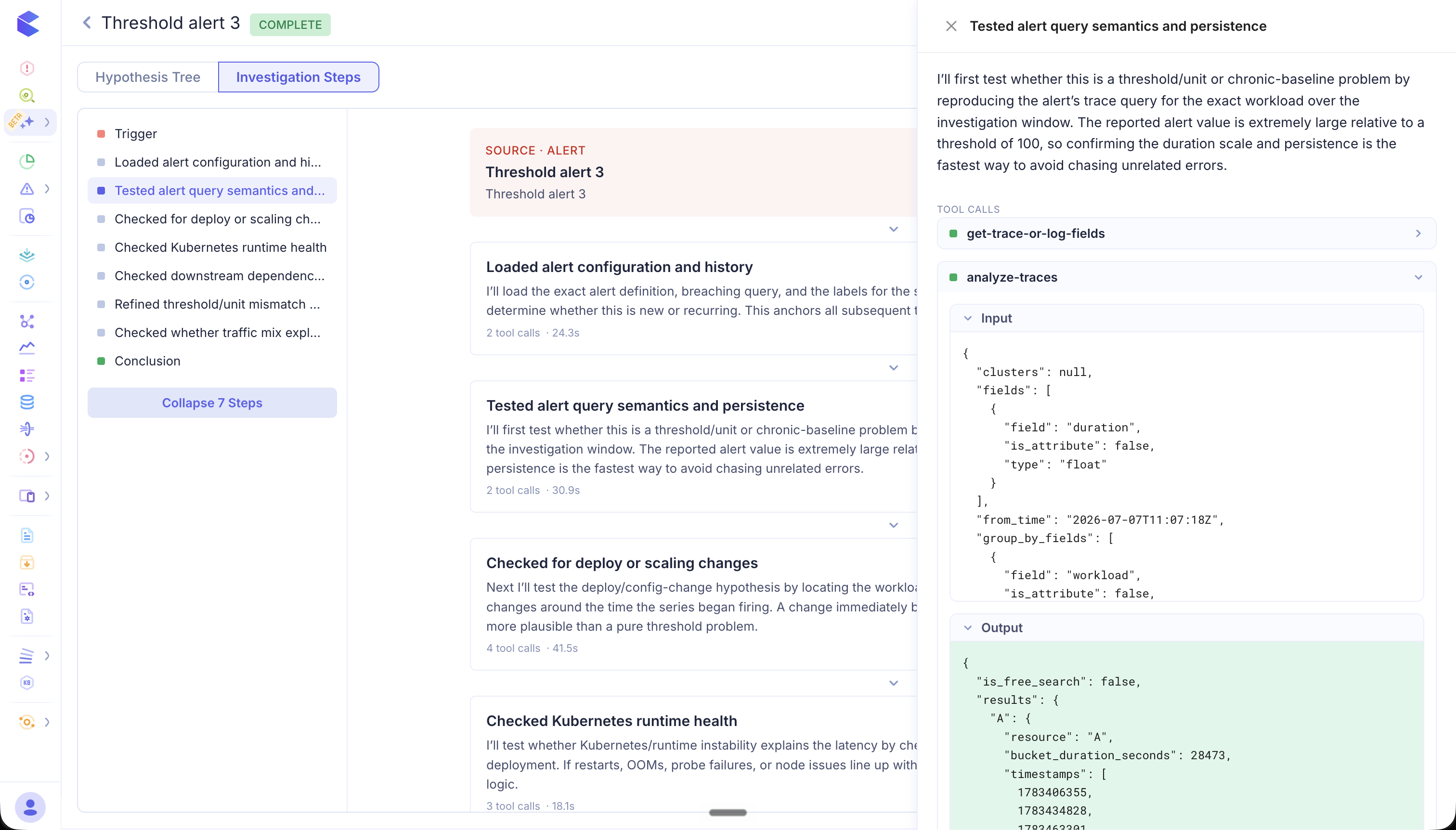Open the alerts exclamation icon in sidebar

pyautogui.click(x=27, y=68)
